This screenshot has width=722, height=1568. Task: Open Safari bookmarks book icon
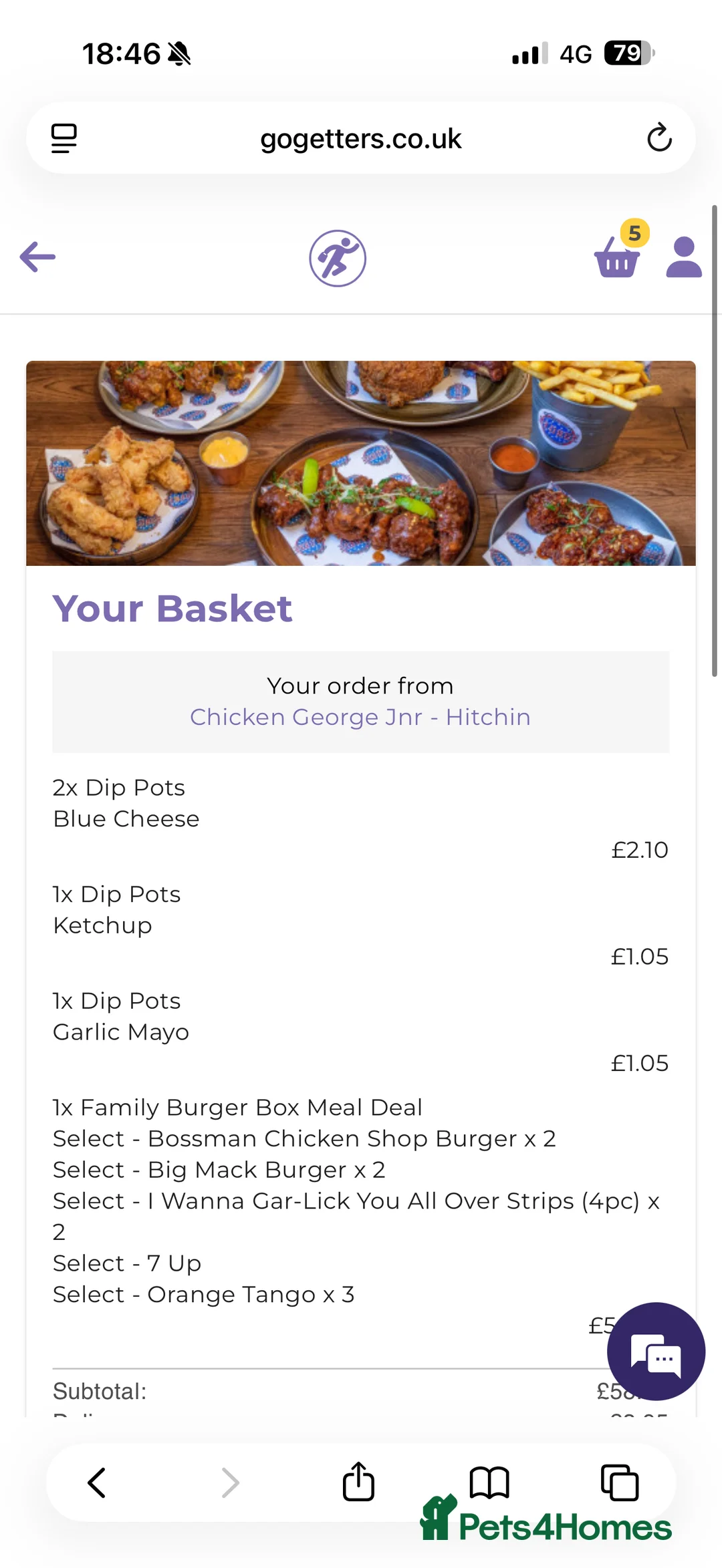point(489,1482)
